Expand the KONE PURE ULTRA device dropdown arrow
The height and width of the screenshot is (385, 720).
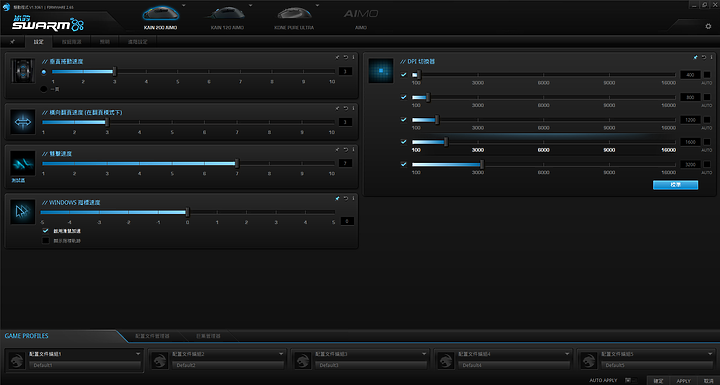pyautogui.click(x=317, y=6)
